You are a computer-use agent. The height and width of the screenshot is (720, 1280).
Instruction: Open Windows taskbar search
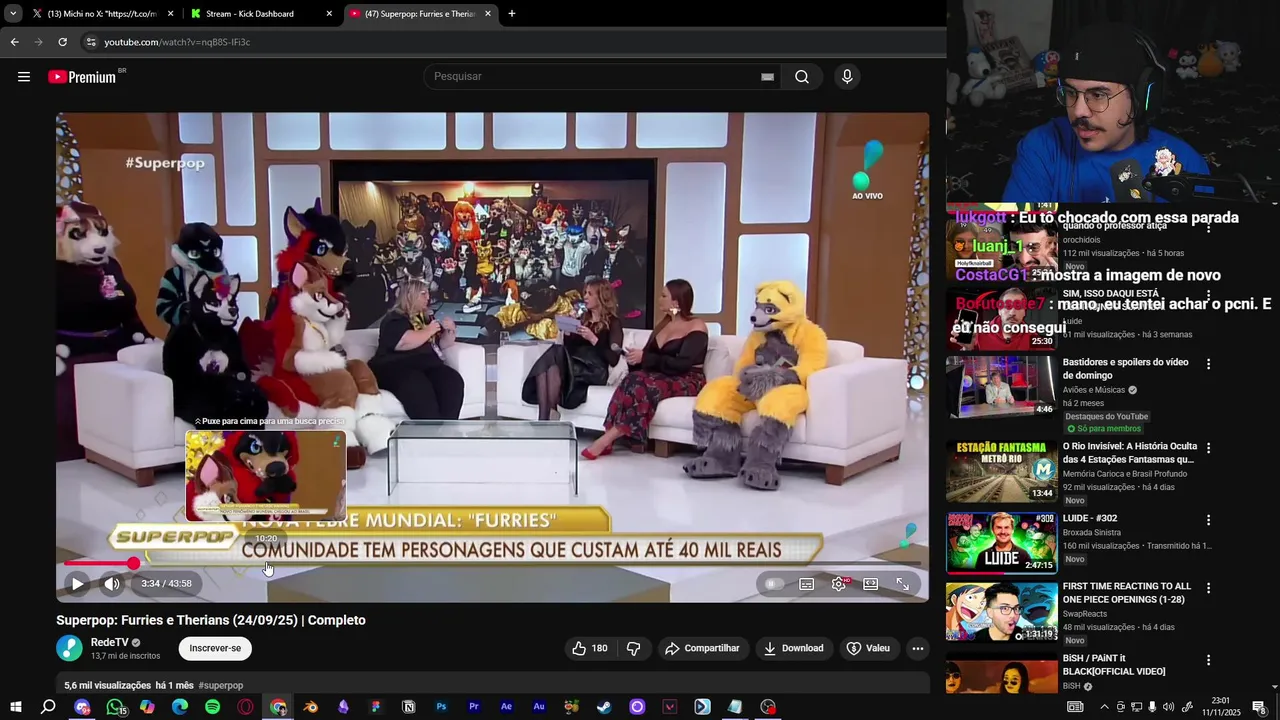(48, 707)
